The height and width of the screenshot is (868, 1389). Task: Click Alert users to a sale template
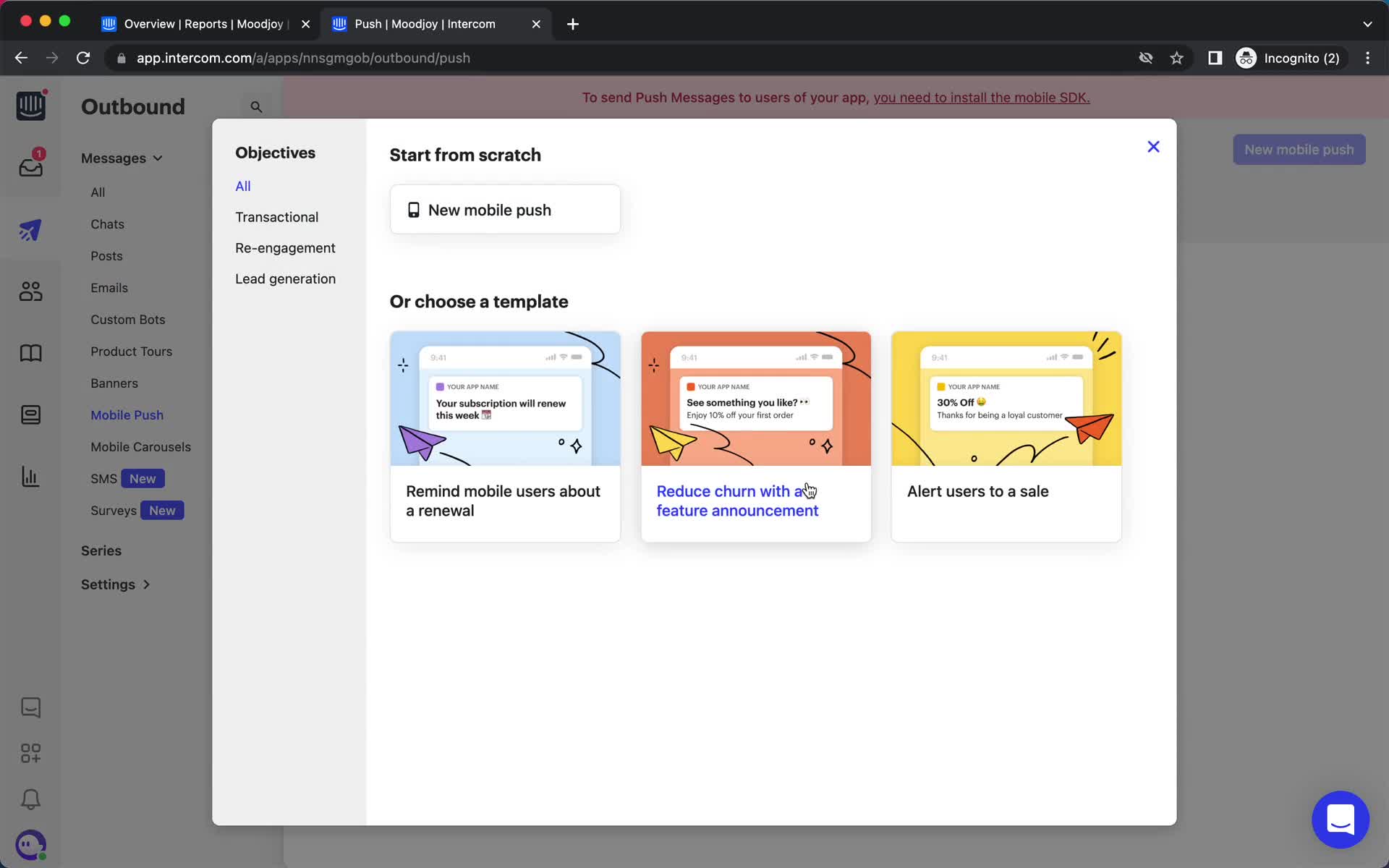1006,436
